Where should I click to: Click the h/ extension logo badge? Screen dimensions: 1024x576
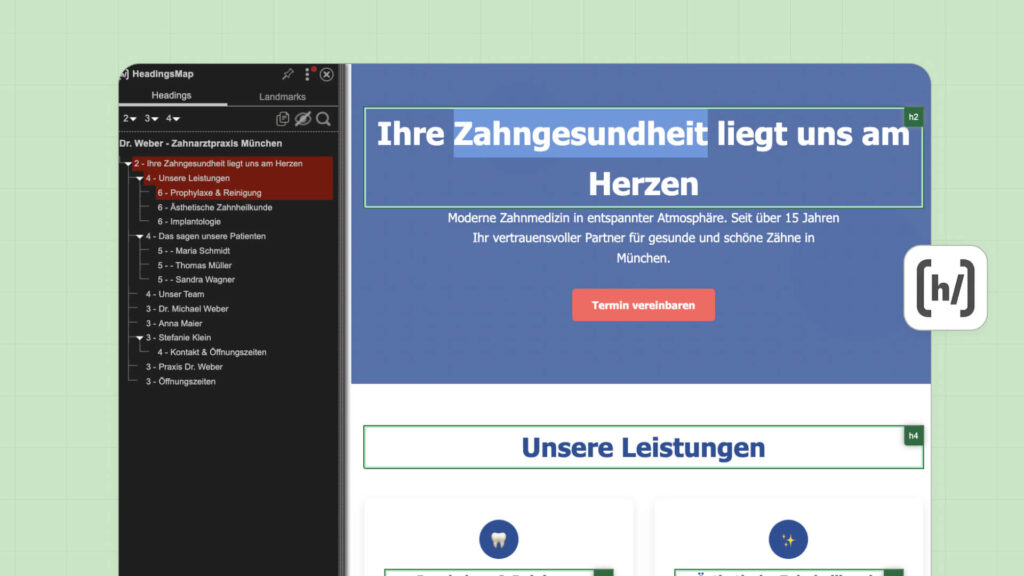pos(945,288)
